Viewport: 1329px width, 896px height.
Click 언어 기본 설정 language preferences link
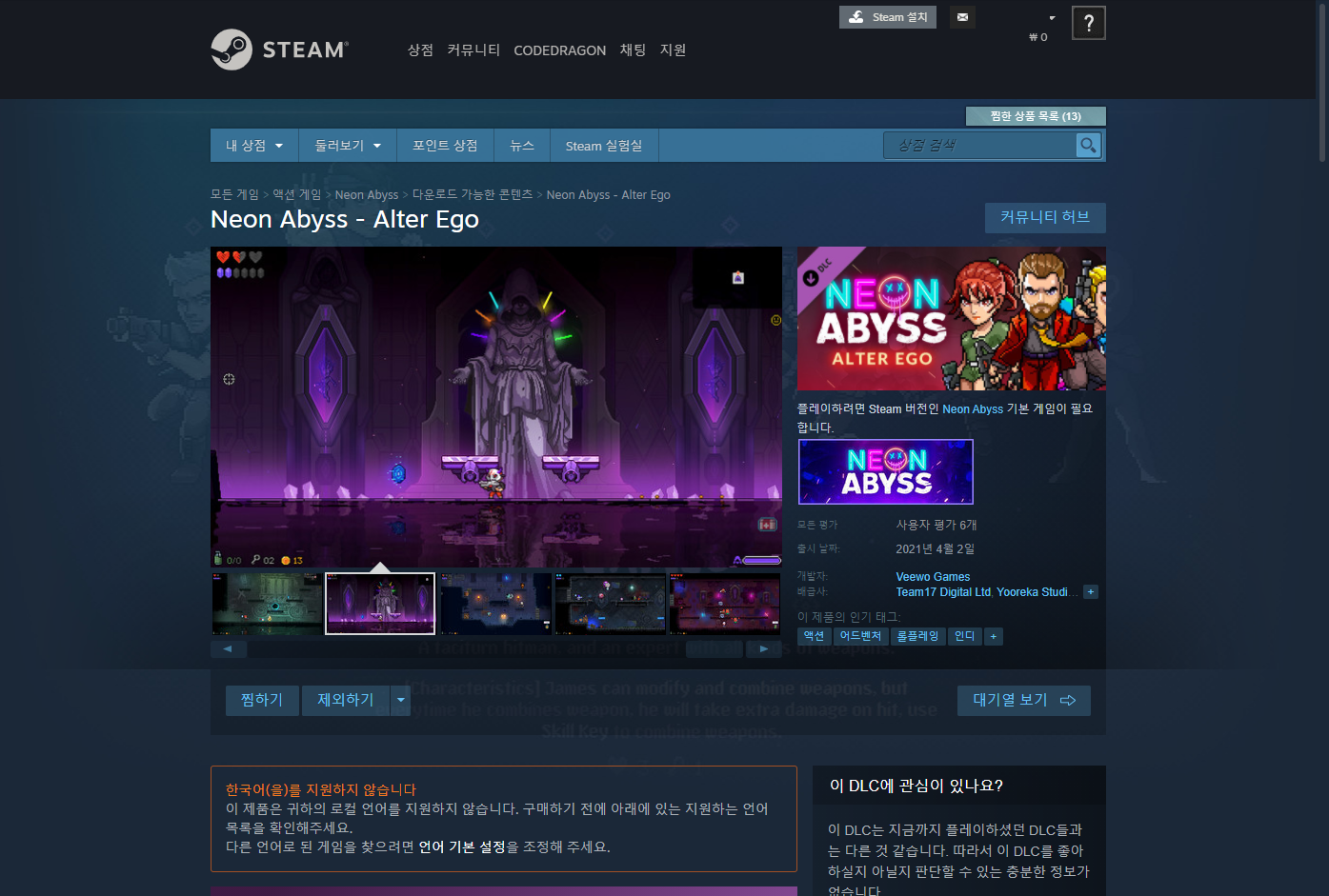pyautogui.click(x=462, y=846)
